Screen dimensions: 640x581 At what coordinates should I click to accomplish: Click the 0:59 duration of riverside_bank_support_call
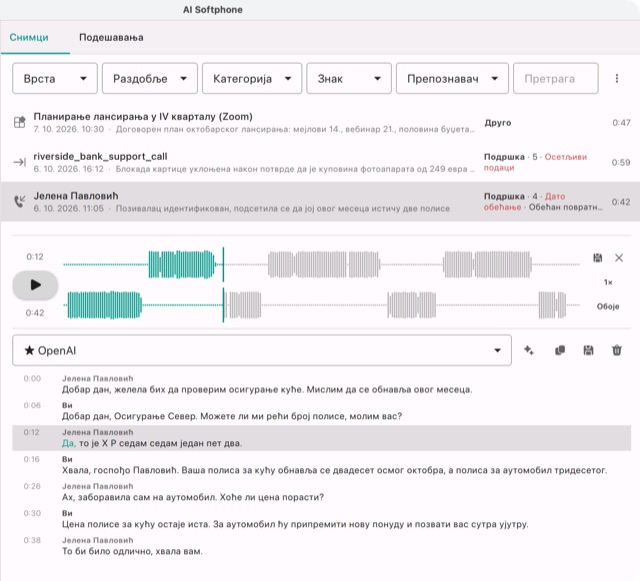click(621, 163)
